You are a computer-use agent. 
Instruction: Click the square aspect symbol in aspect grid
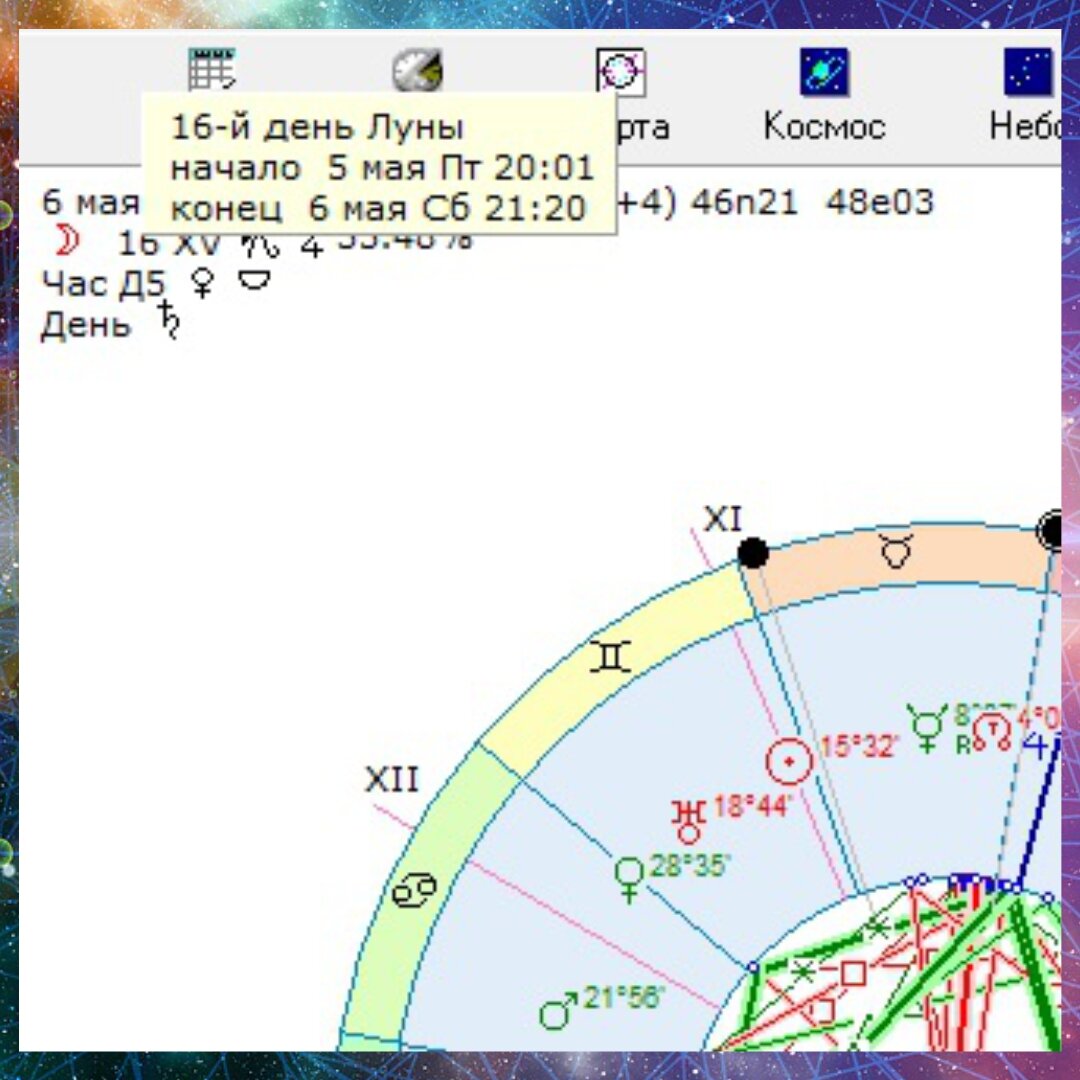pos(853,974)
